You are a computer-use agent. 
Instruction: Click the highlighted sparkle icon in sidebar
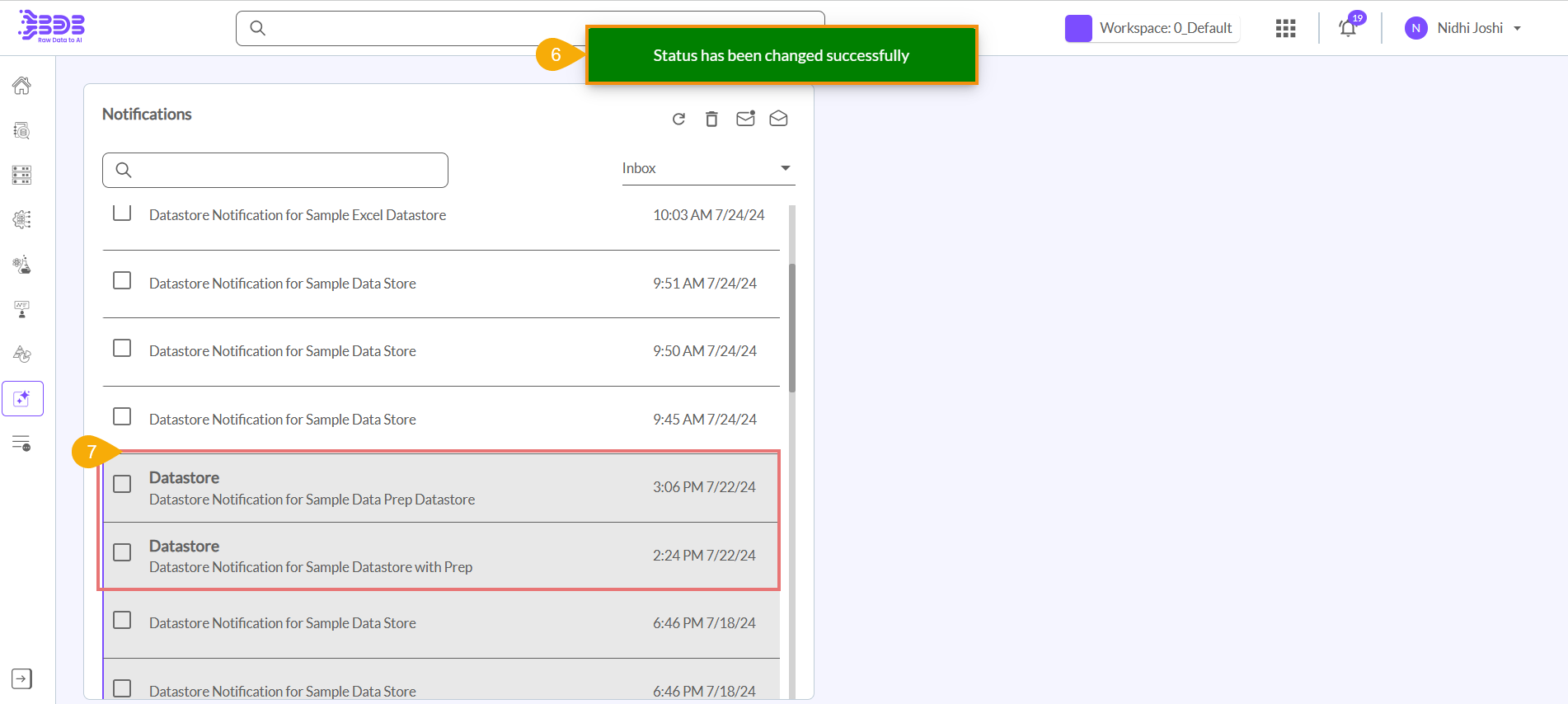tap(22, 399)
